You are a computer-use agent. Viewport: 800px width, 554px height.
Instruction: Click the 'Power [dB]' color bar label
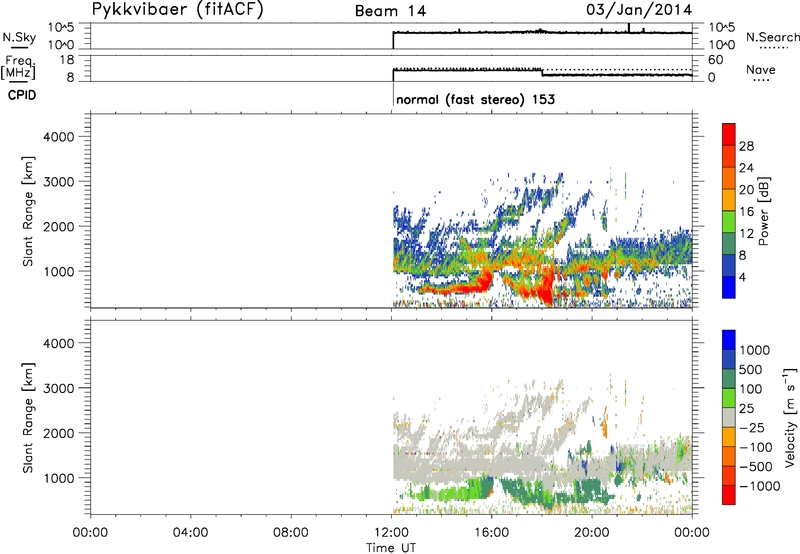tap(763, 211)
